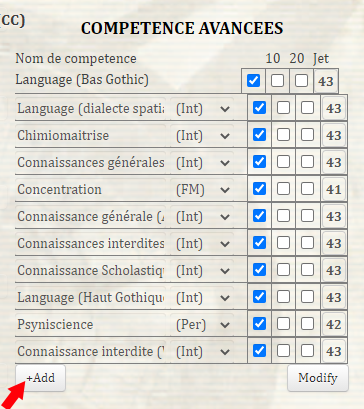Click the Language (dialecte spatial) name field

91,108
